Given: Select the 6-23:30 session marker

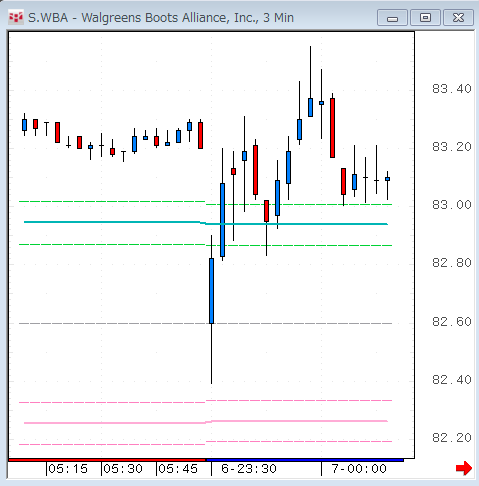Looking at the screenshot, I should (x=249, y=469).
